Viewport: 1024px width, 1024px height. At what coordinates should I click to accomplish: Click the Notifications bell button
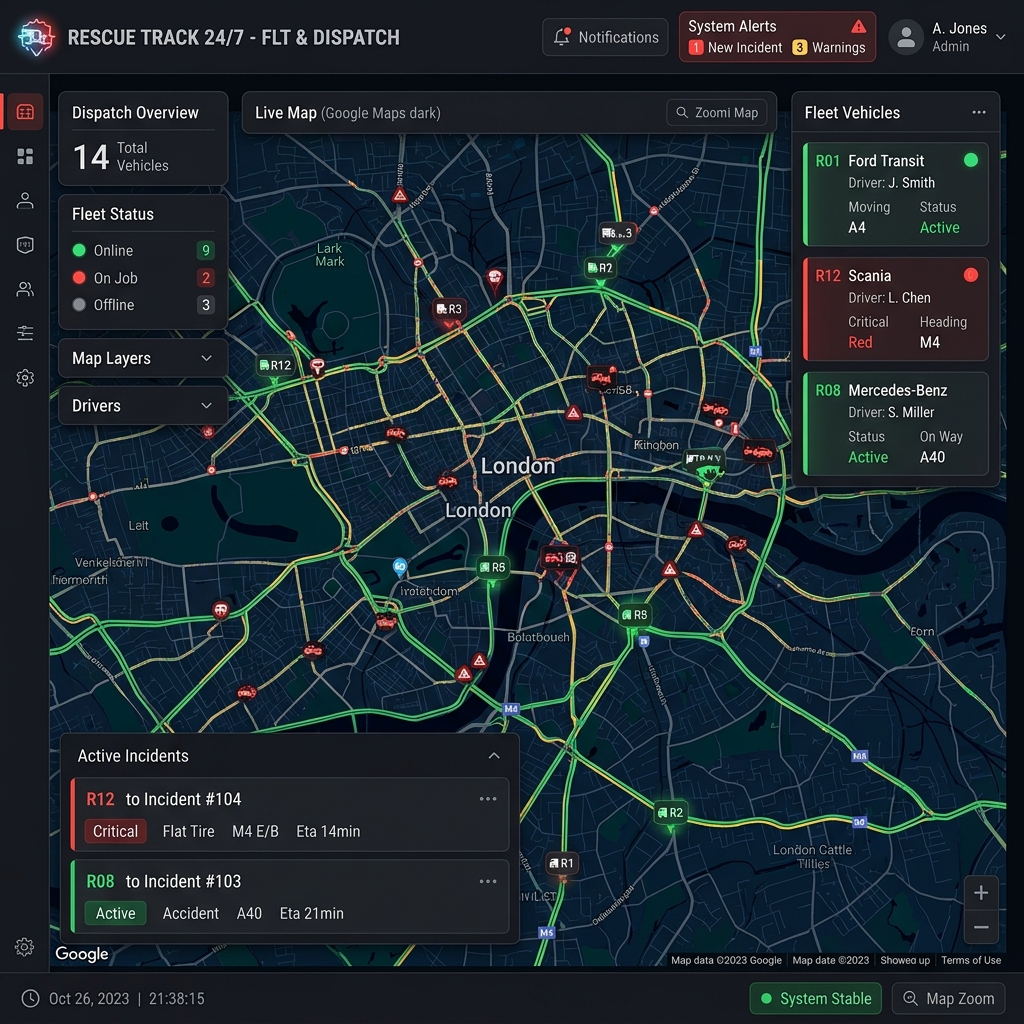coord(605,37)
